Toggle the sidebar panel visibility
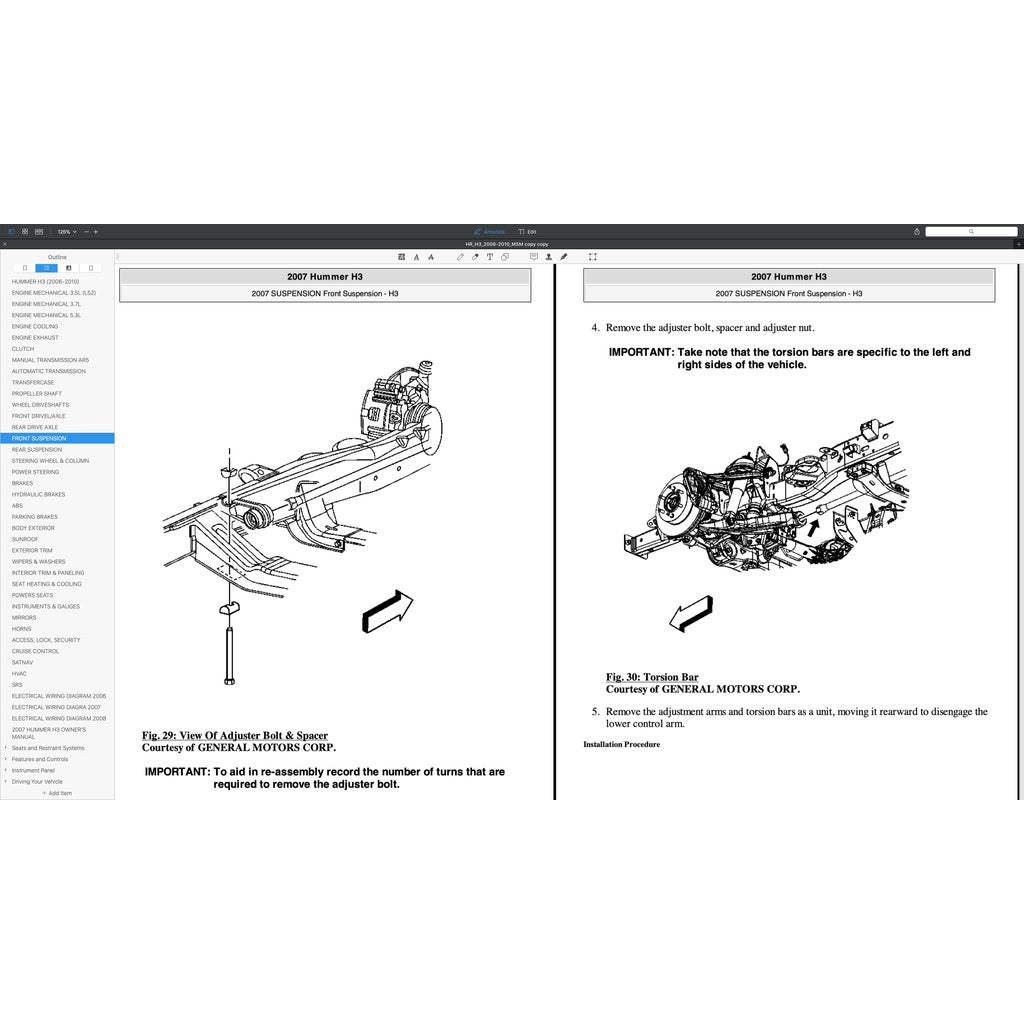 pyautogui.click(x=12, y=231)
